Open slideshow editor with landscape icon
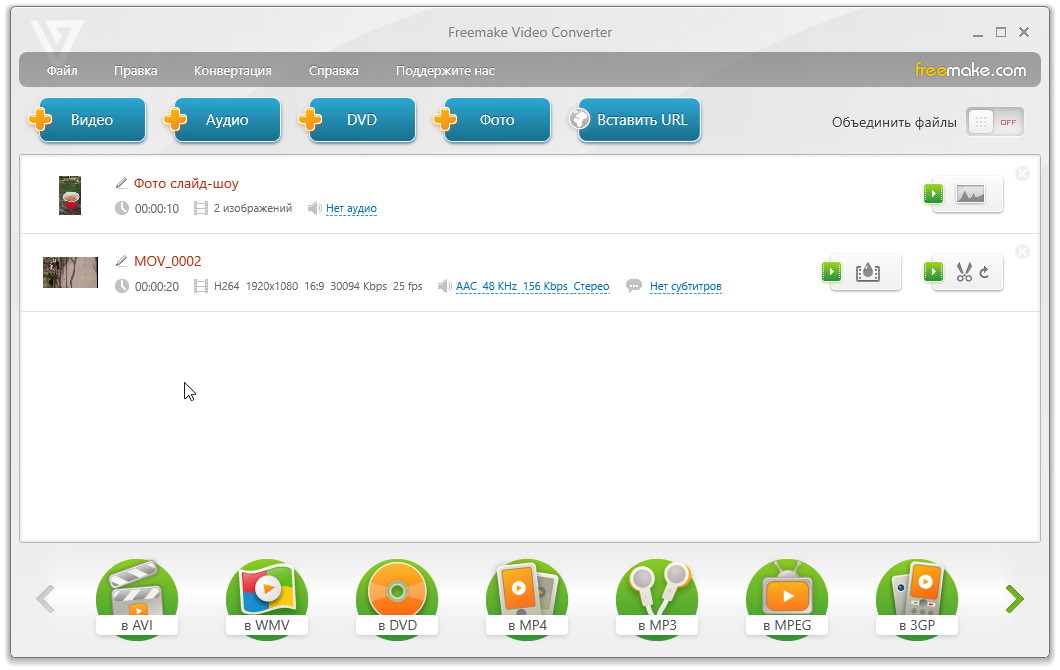1060x670 pixels. coord(970,195)
